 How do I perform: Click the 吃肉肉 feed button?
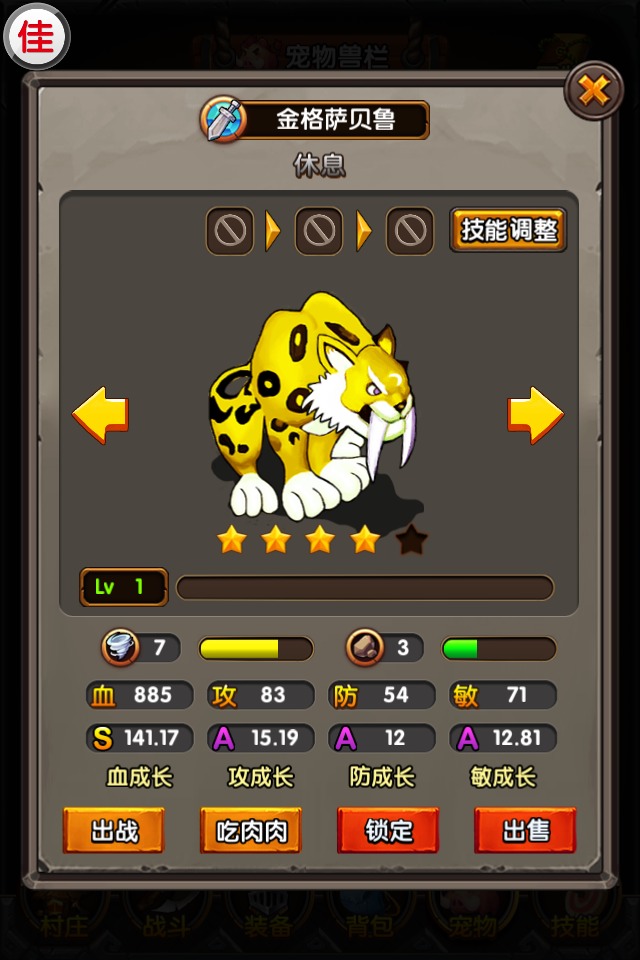coord(251,830)
